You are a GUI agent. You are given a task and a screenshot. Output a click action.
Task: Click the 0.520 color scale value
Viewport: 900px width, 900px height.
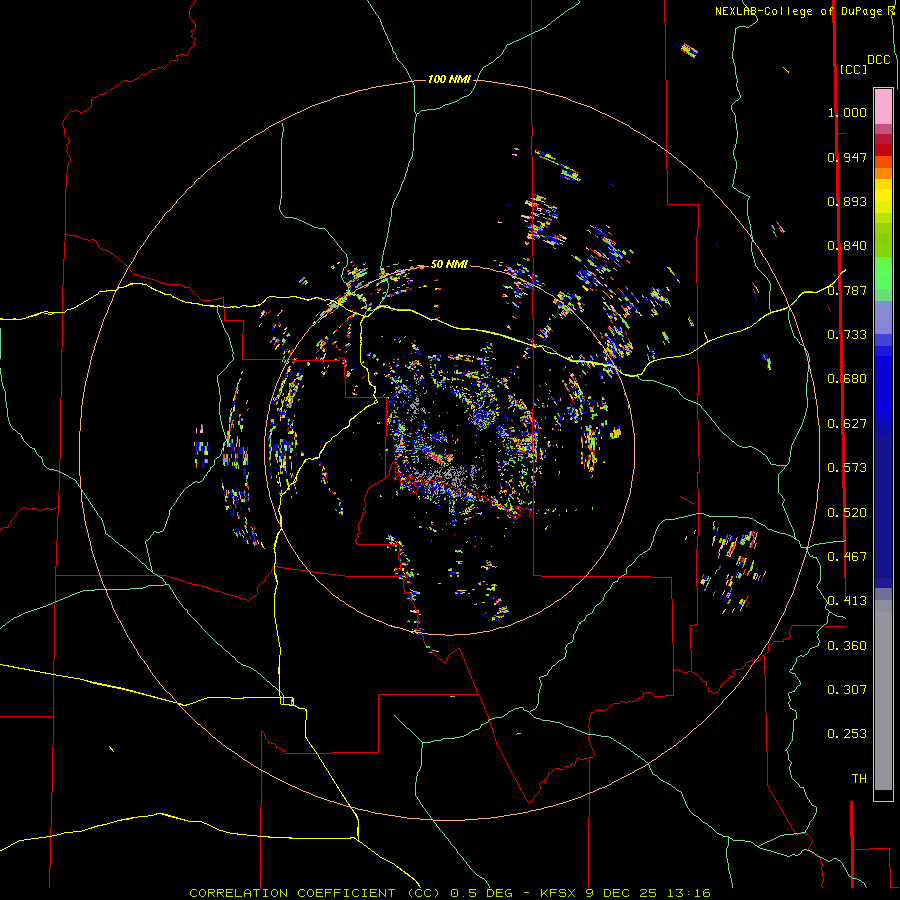tap(847, 513)
